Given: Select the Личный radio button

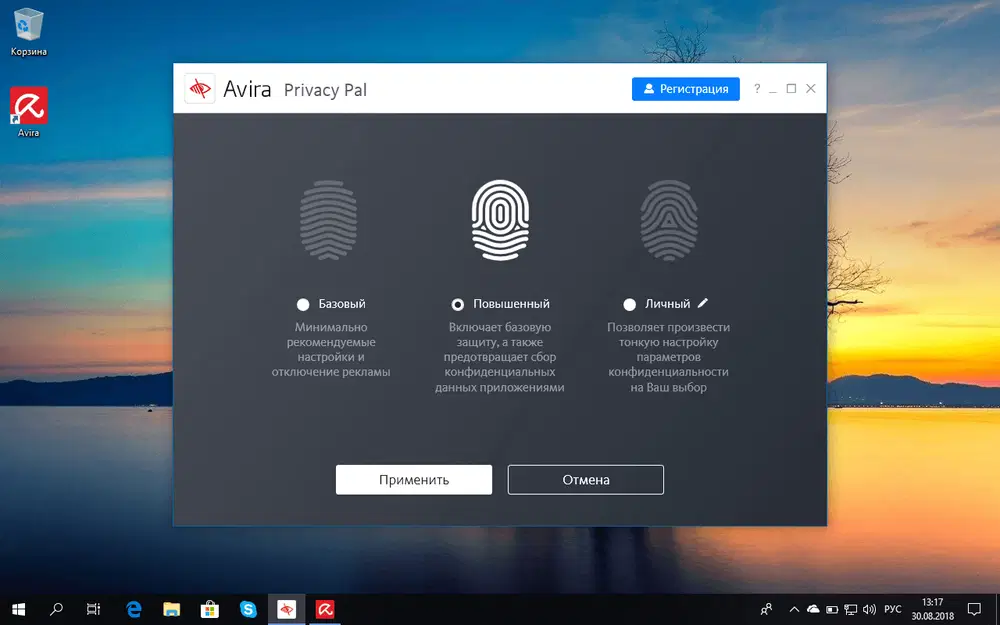Looking at the screenshot, I should (629, 303).
